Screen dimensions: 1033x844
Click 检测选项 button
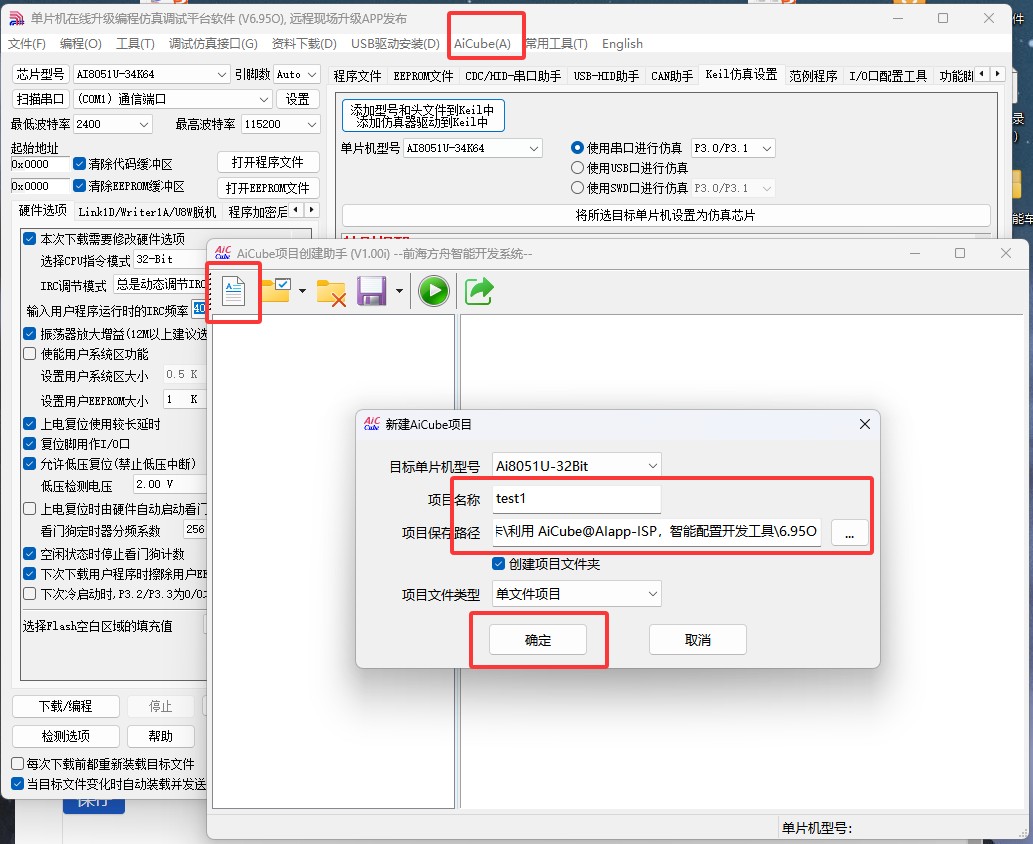click(x=65, y=736)
